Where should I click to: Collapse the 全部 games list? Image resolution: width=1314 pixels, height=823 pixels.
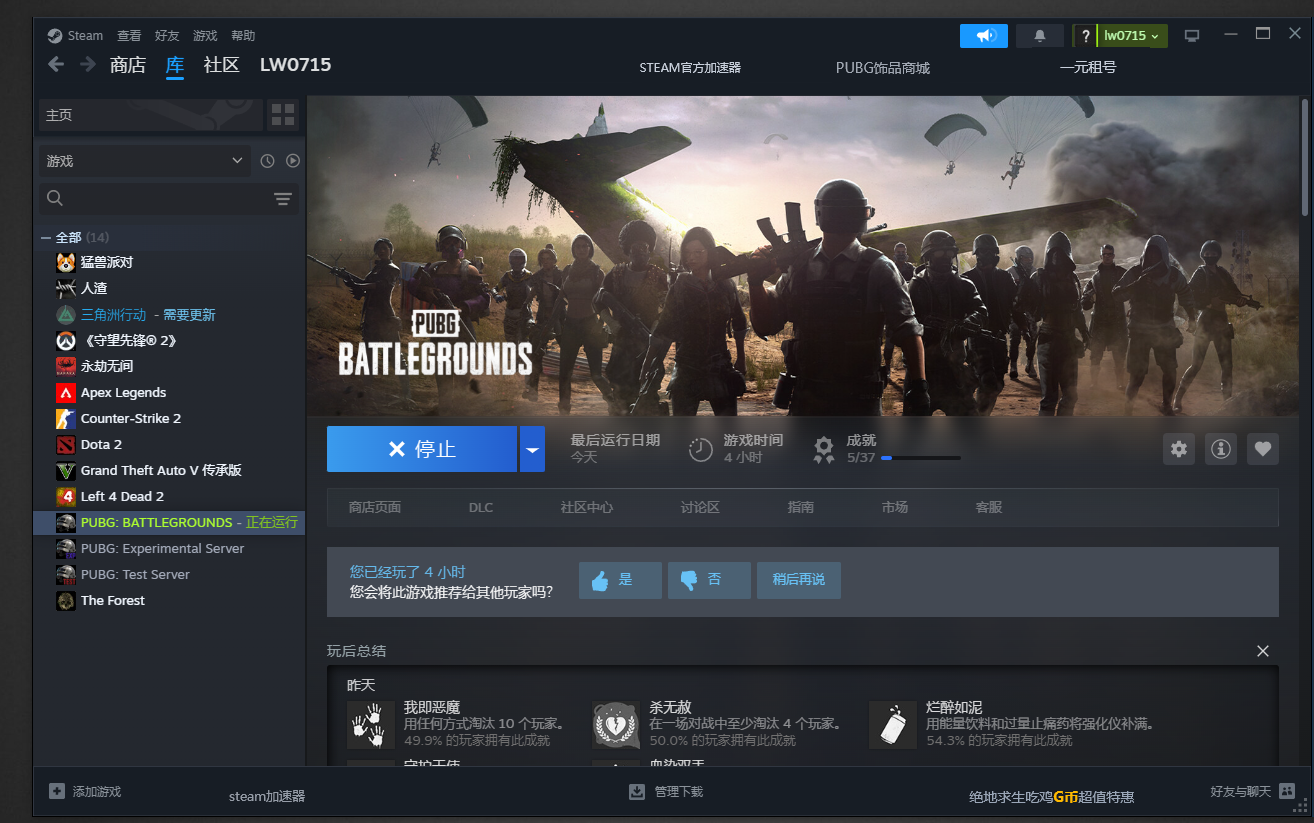click(46, 238)
